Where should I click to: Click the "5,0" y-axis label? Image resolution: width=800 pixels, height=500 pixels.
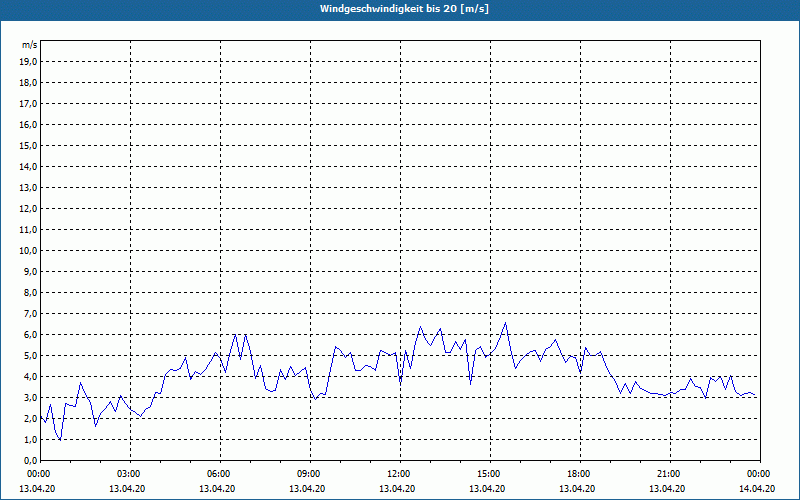(30, 356)
